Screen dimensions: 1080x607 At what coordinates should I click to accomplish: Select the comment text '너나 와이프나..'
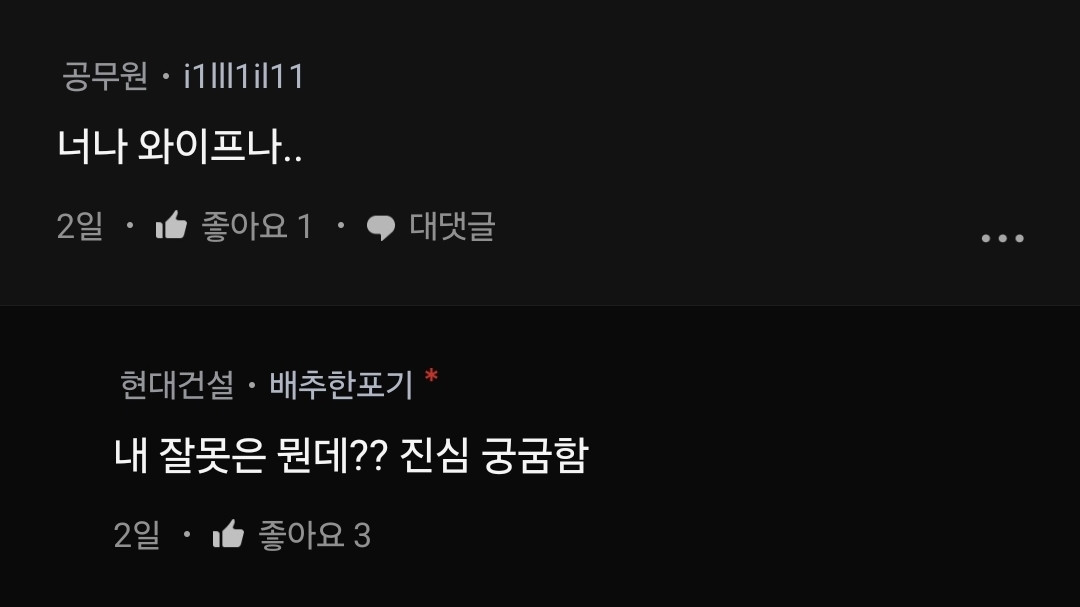[180, 146]
